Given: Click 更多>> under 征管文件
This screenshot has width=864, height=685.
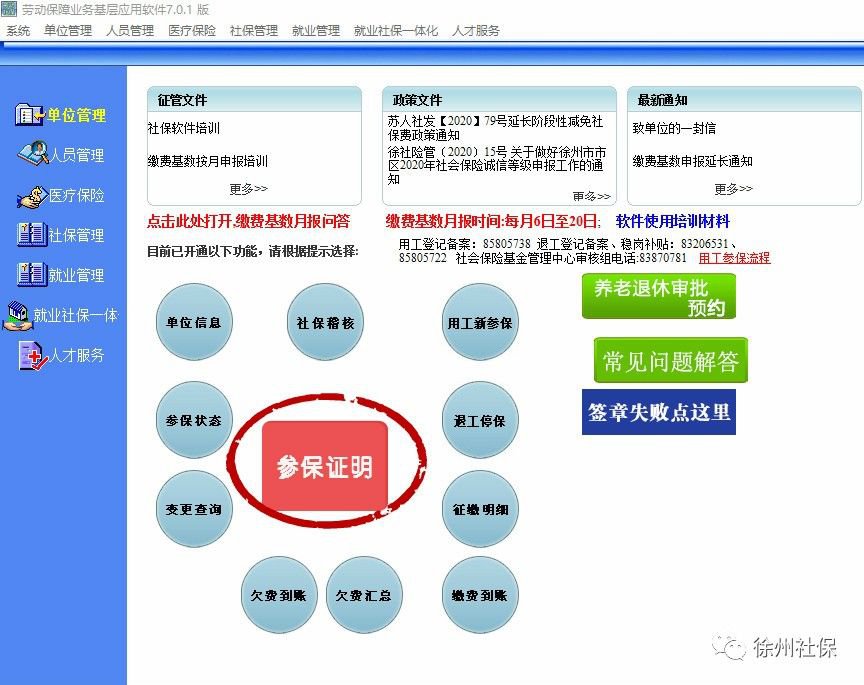Looking at the screenshot, I should [x=249, y=189].
